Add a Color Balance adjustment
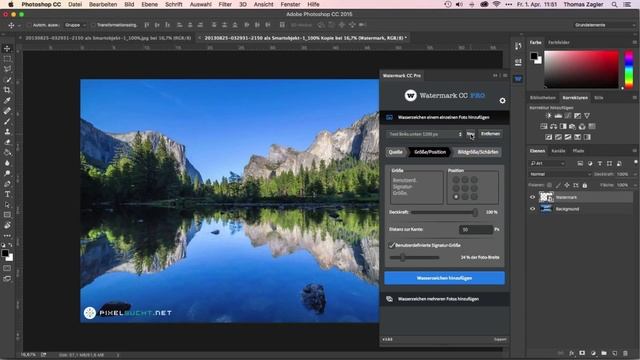Image resolution: width=640 pixels, height=360 pixels. pos(553,127)
